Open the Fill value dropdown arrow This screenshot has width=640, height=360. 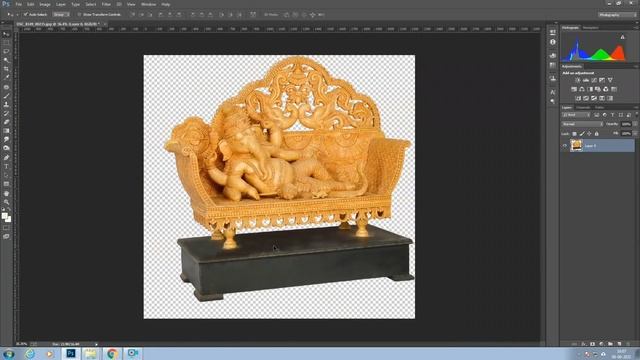coord(635,133)
